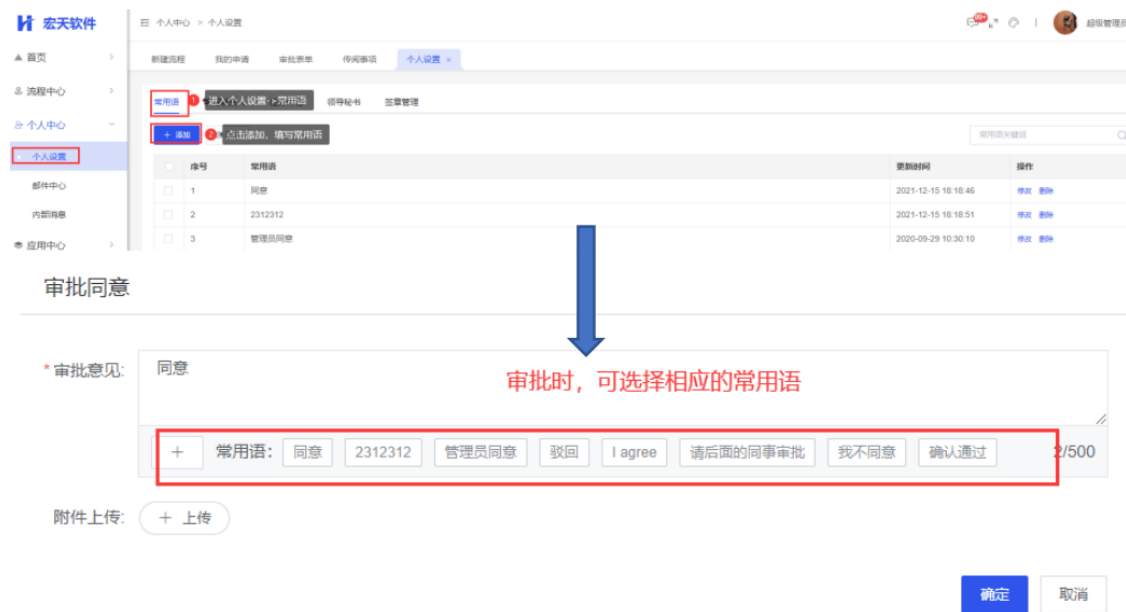The height and width of the screenshot is (612, 1126).
Task: Open 邮件中心 in the sidebar
Action: pos(49,186)
